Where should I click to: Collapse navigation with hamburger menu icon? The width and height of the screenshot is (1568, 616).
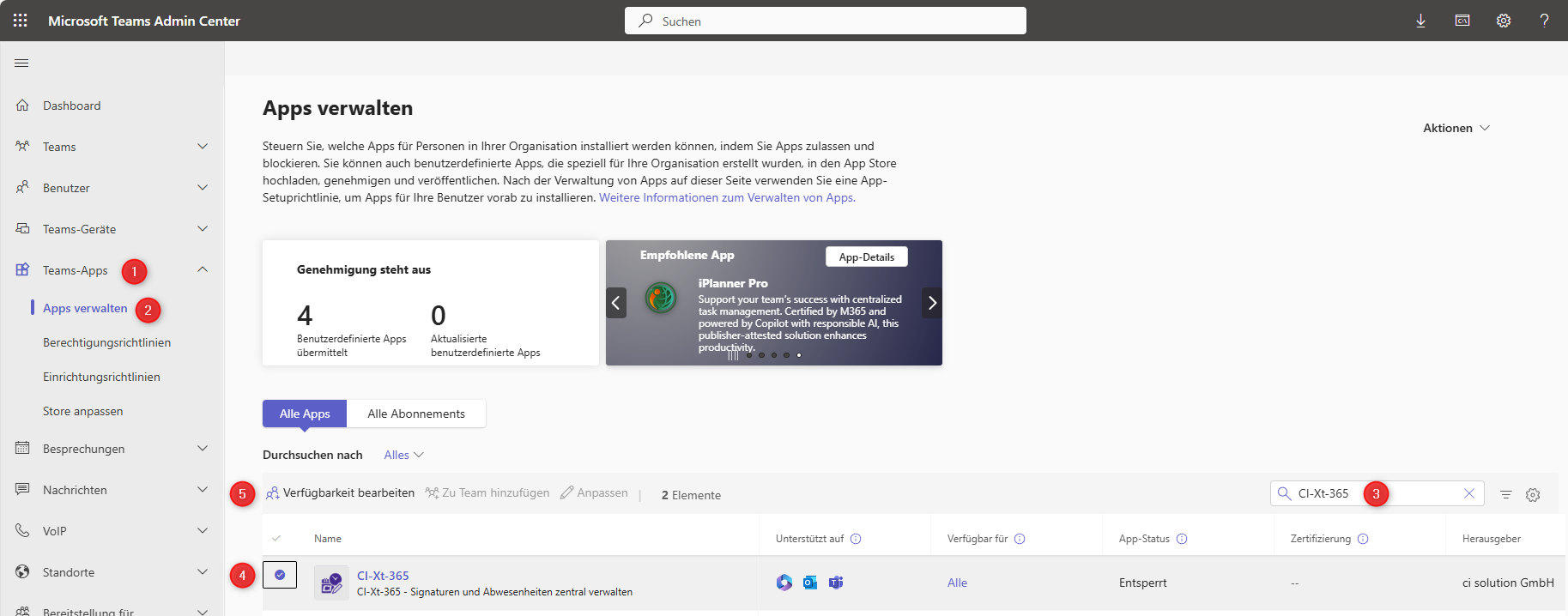[22, 63]
